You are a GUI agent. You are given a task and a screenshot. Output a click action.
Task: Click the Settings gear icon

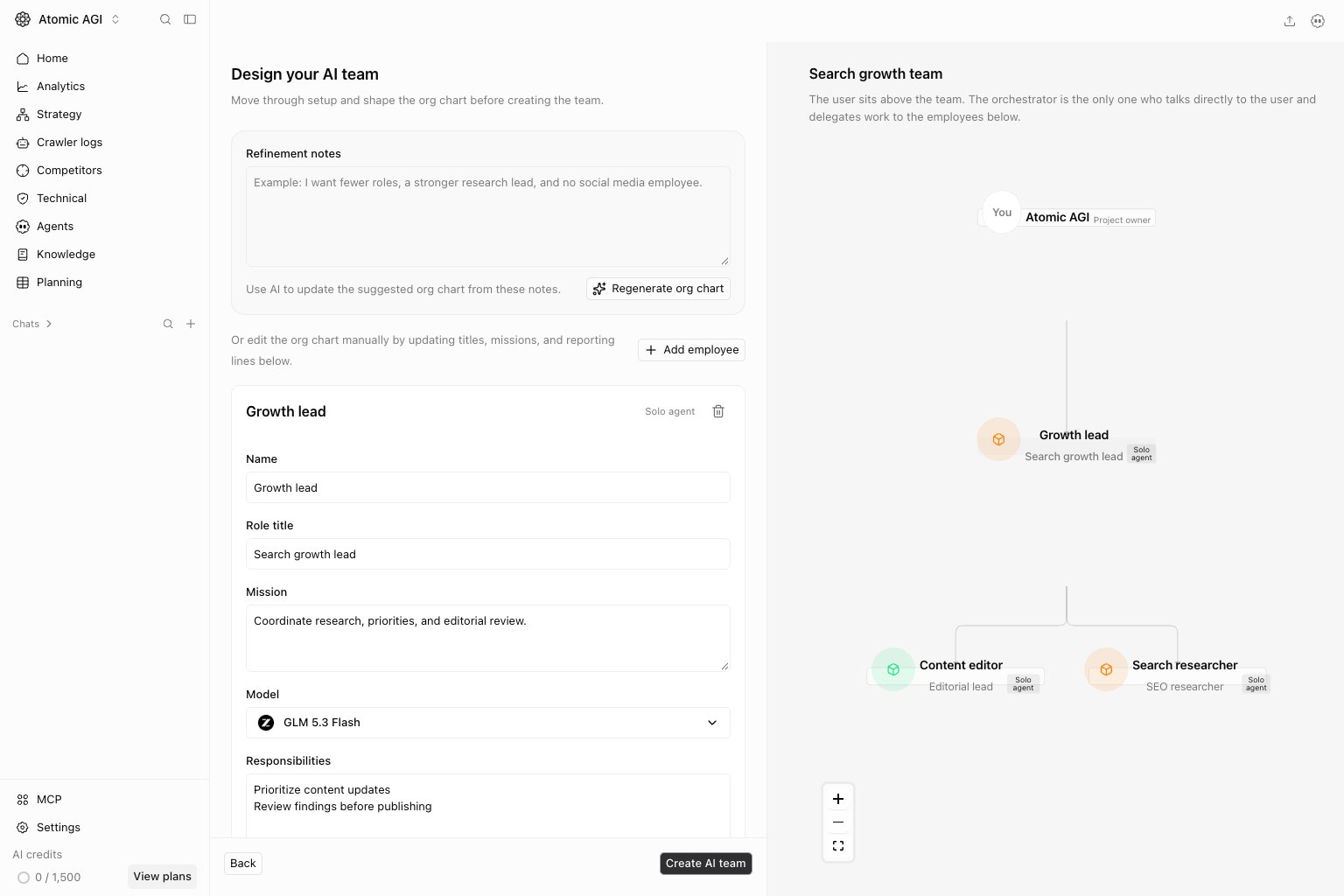point(23,828)
